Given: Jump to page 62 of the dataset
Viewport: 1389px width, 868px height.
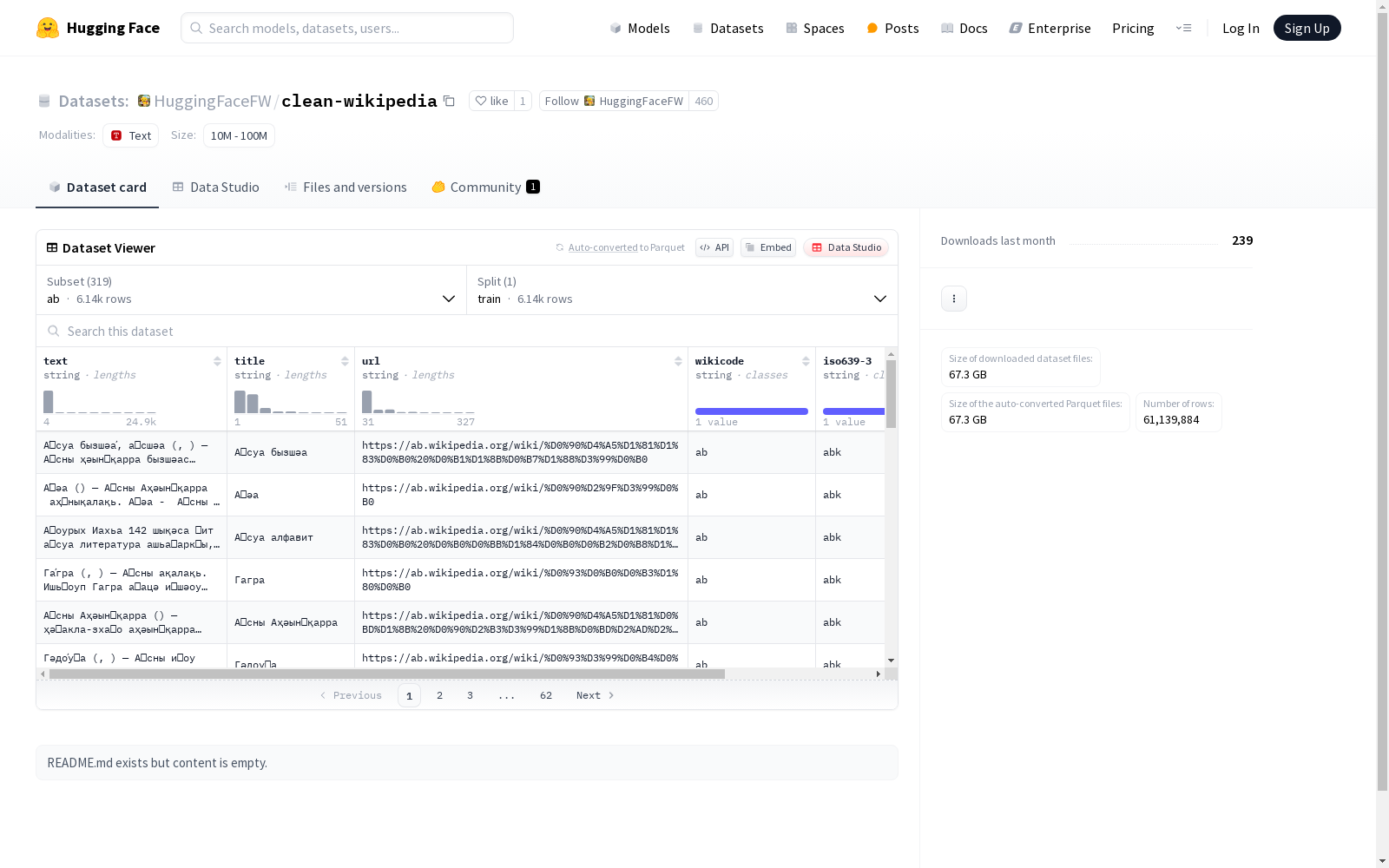Looking at the screenshot, I should coord(546,695).
